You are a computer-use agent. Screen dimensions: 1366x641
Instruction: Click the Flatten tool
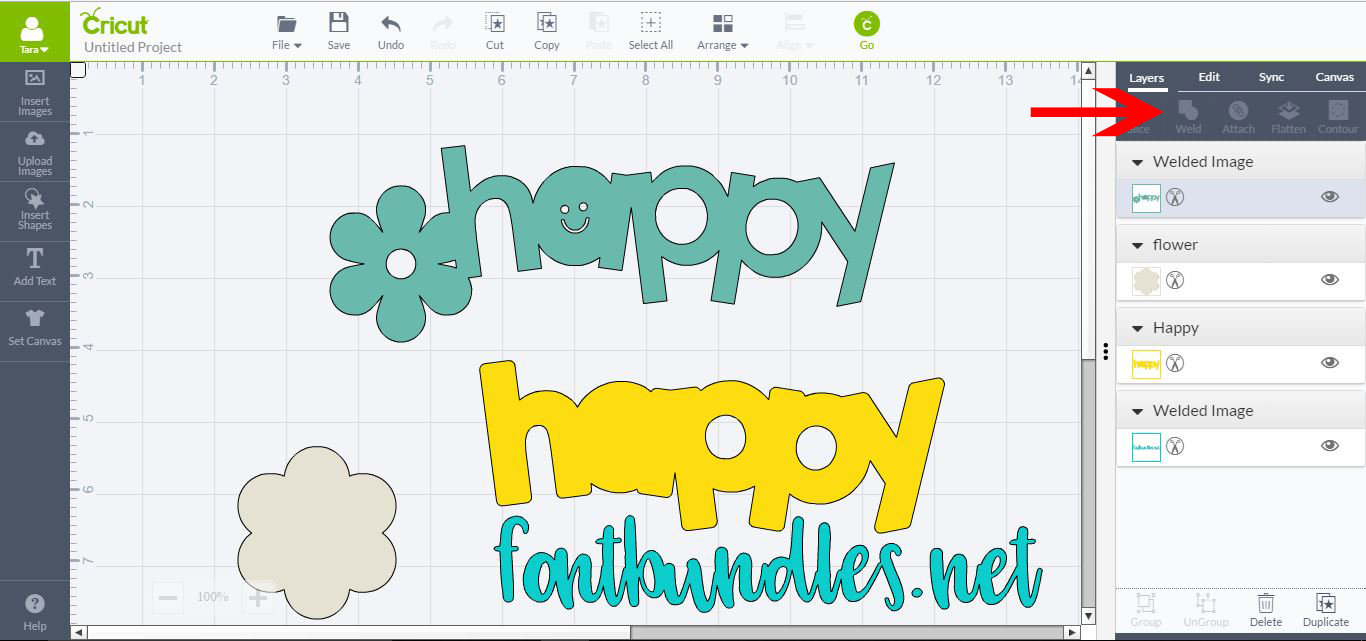1288,117
